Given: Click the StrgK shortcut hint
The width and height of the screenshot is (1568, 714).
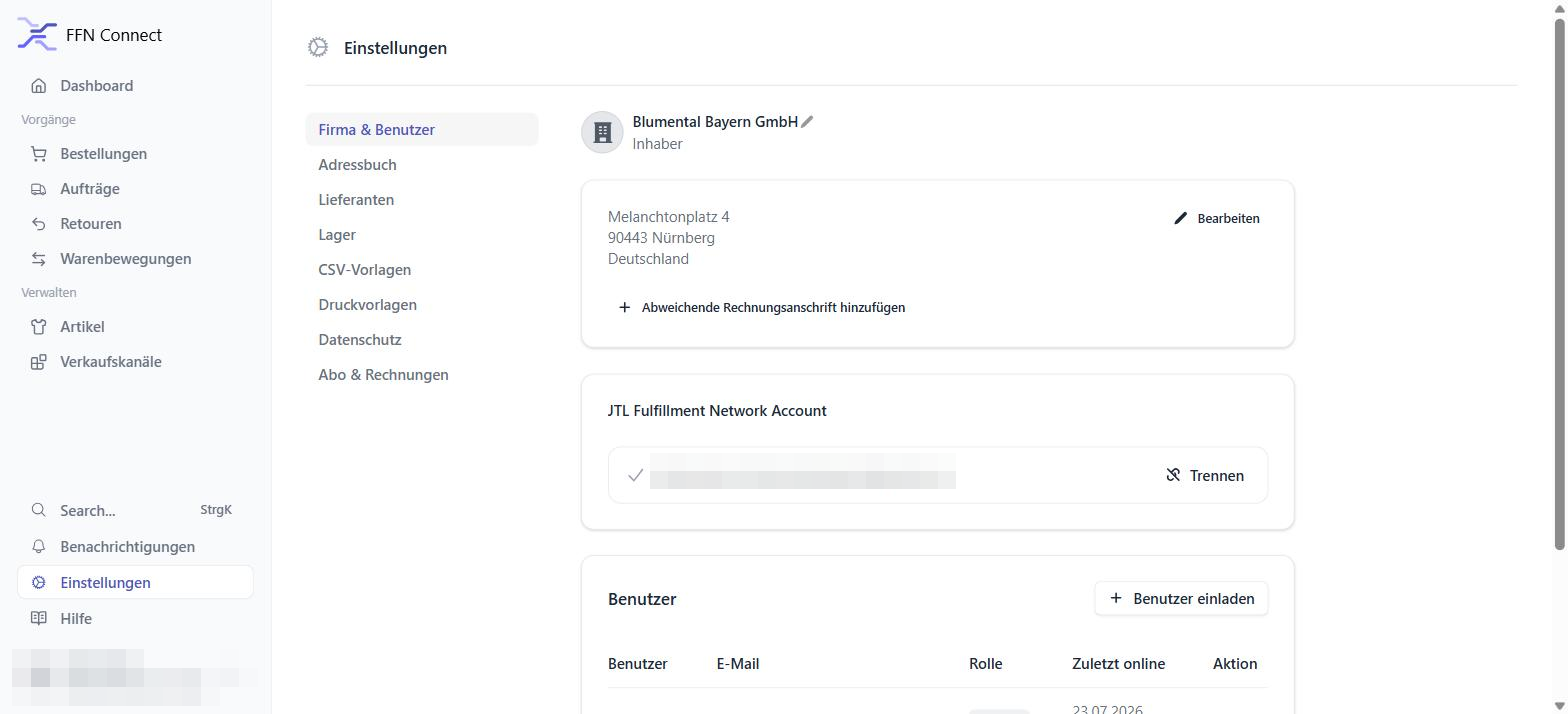Looking at the screenshot, I should tap(216, 510).
